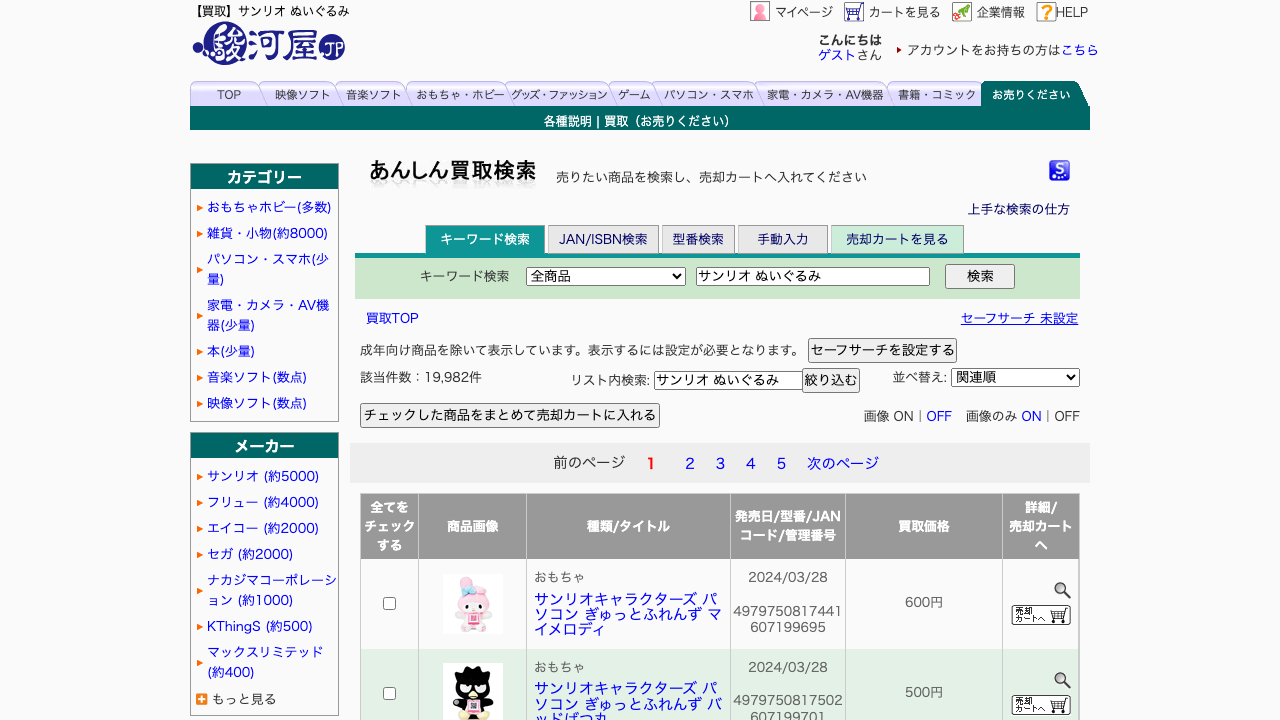Screen dimensions: 1280x720
Task: Click the 駿河屋 JP logo
Action: coord(268,43)
